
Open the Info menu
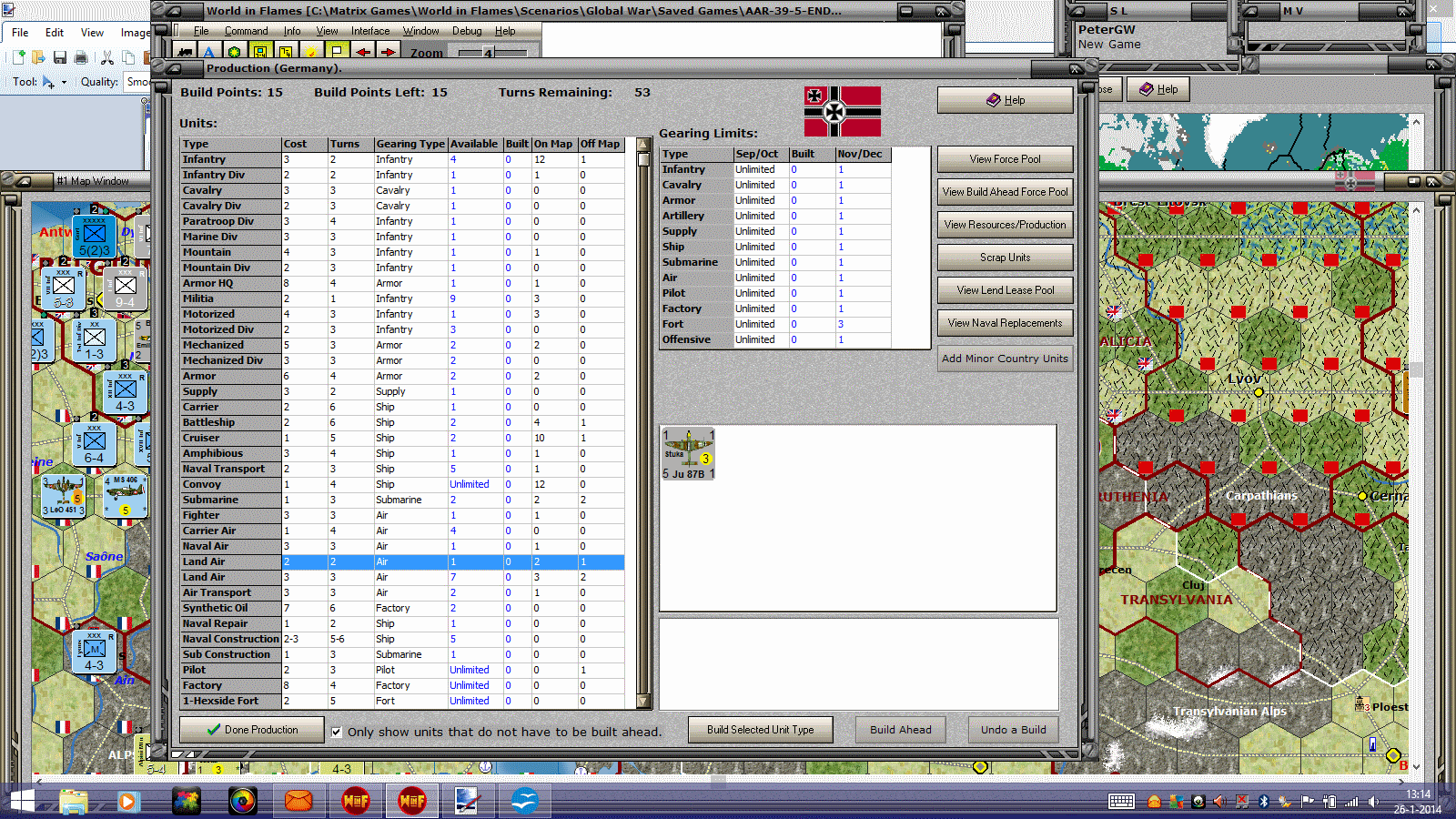(x=292, y=31)
